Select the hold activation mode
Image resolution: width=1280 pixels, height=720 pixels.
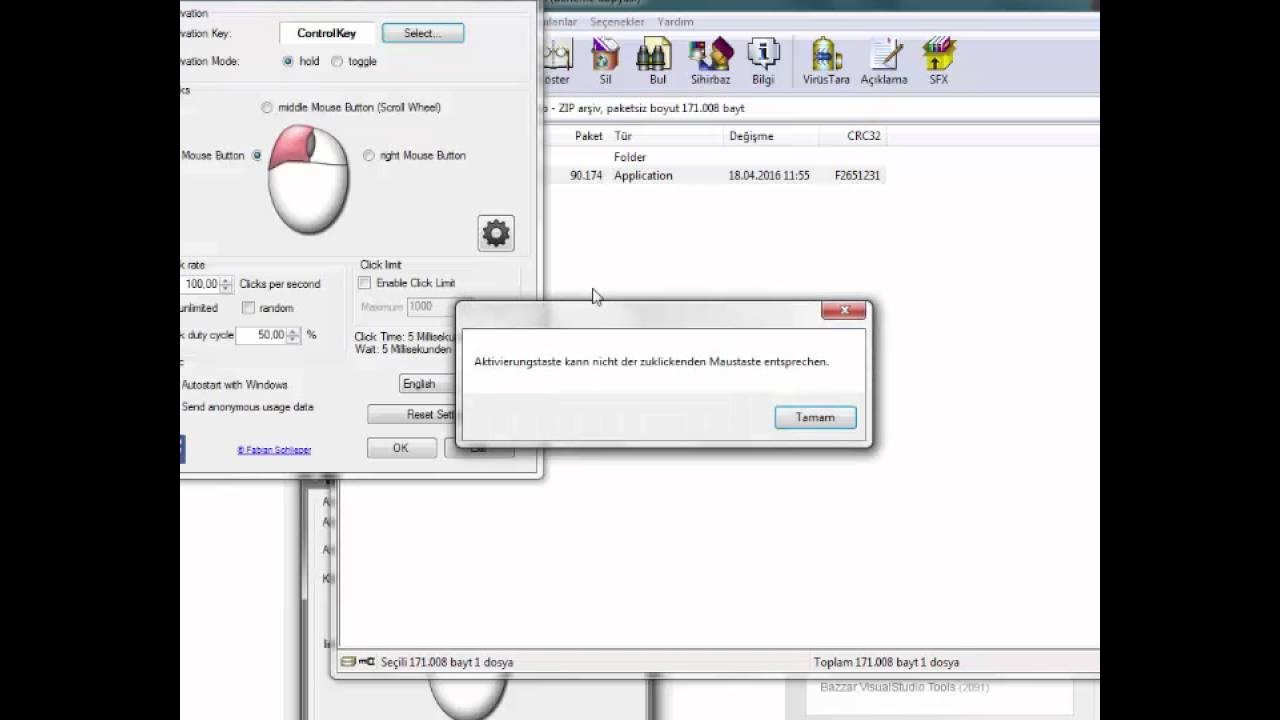(288, 61)
